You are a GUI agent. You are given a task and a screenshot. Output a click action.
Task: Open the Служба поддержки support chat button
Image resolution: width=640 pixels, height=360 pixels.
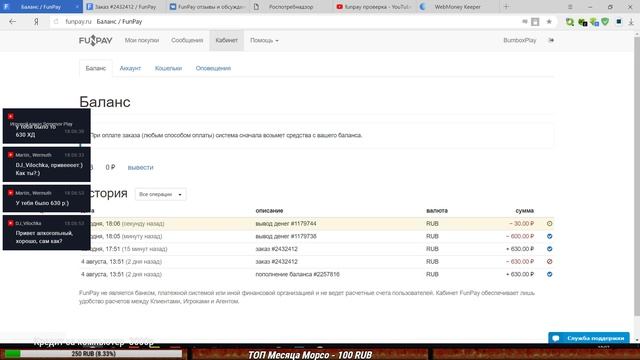[x=589, y=338]
